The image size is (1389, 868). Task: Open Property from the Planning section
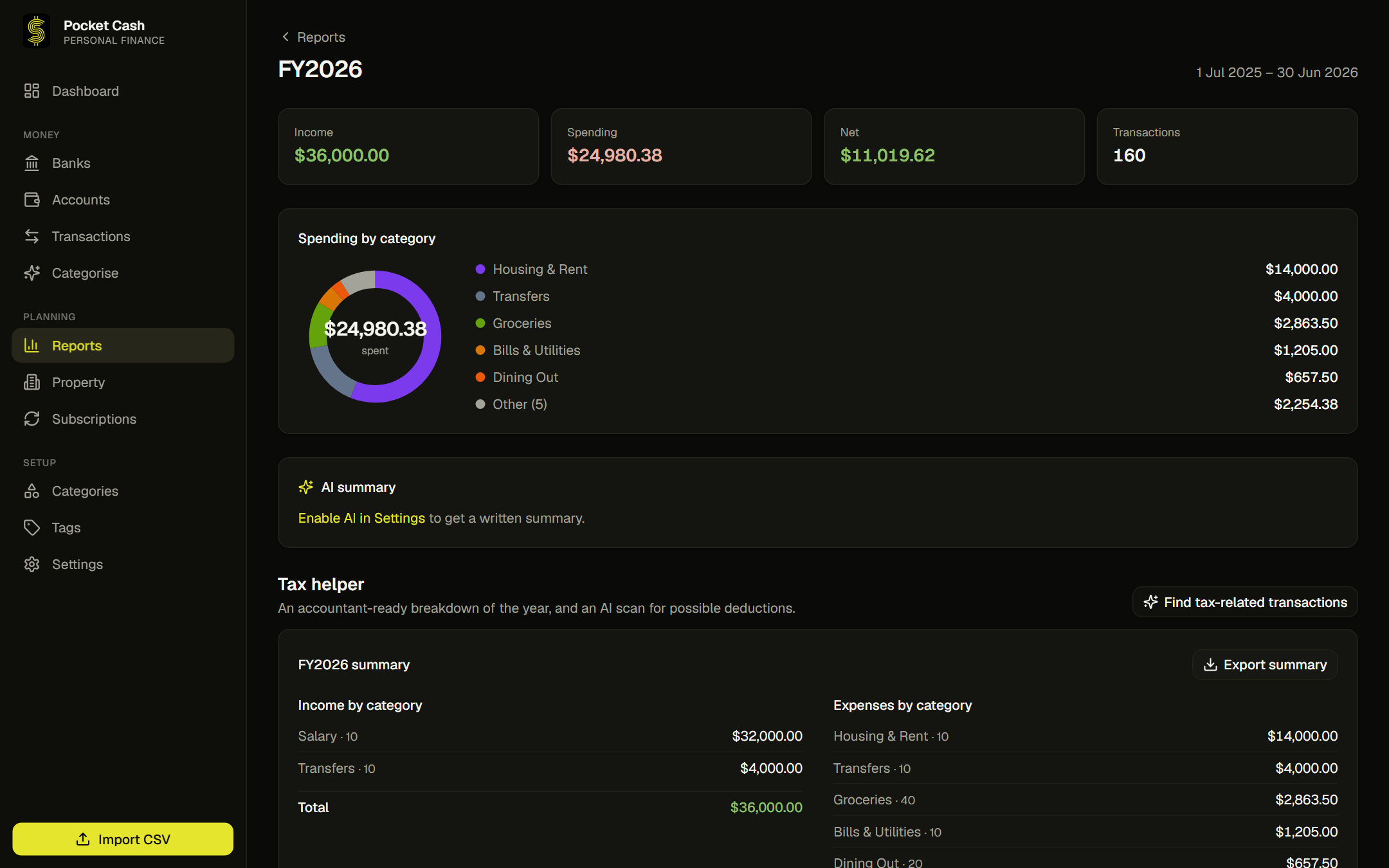(x=123, y=383)
